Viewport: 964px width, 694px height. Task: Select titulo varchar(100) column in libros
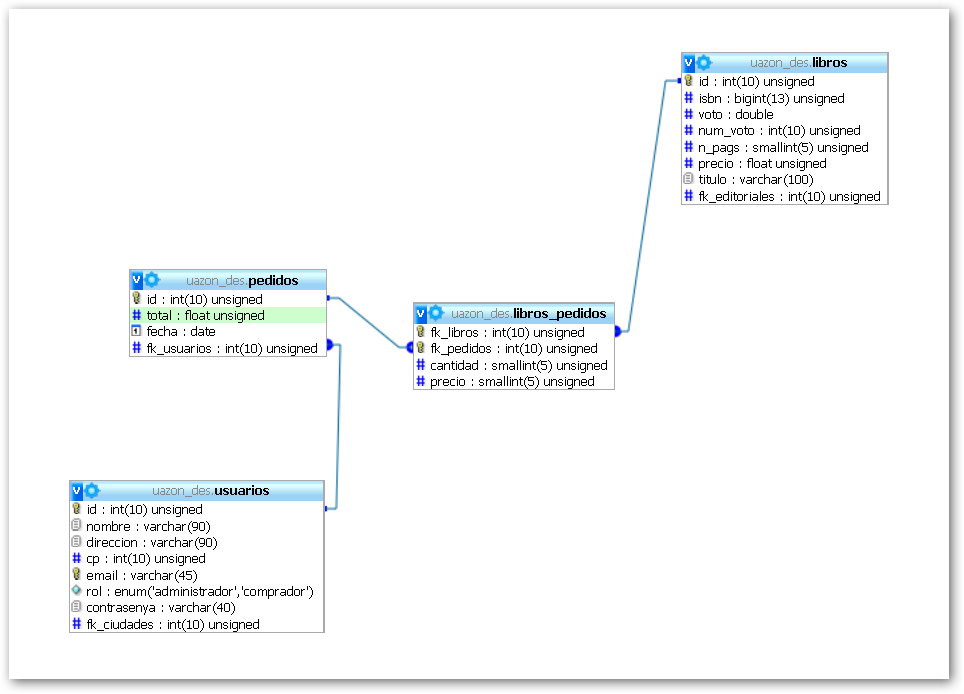tap(755, 180)
